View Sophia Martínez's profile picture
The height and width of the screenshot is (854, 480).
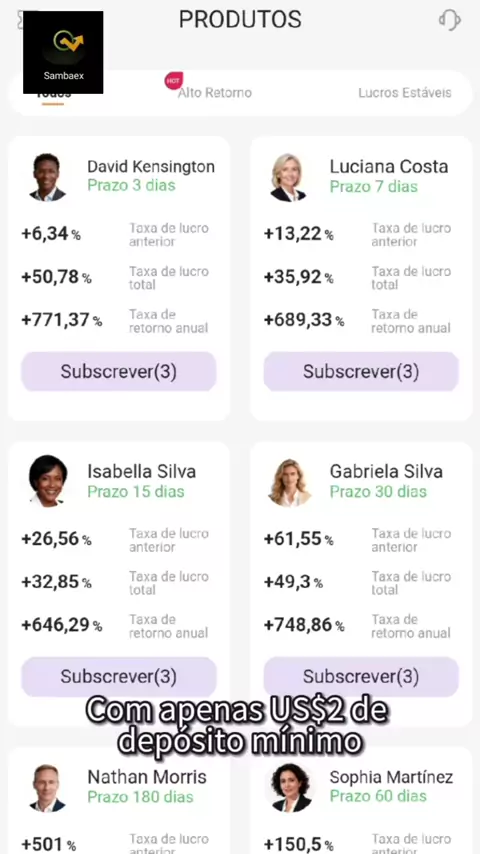click(x=291, y=788)
